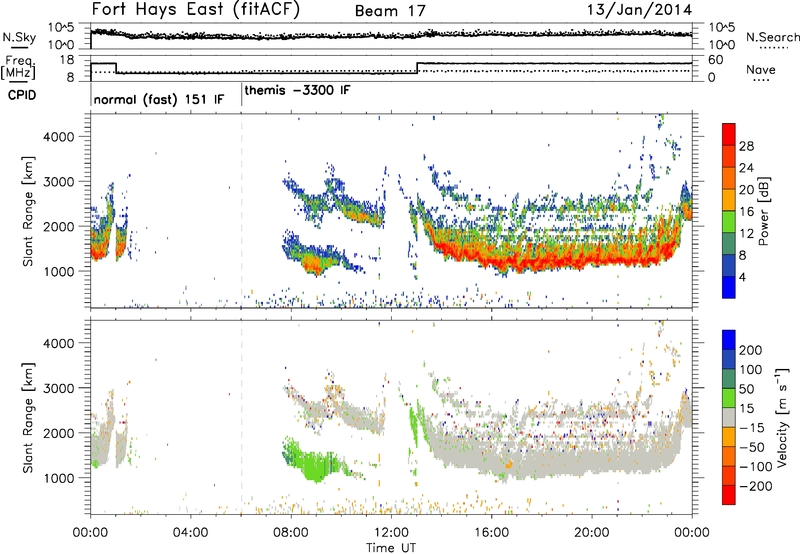The image size is (800, 554).
Task: Click the 'Nave' legend label
Action: (x=761, y=70)
